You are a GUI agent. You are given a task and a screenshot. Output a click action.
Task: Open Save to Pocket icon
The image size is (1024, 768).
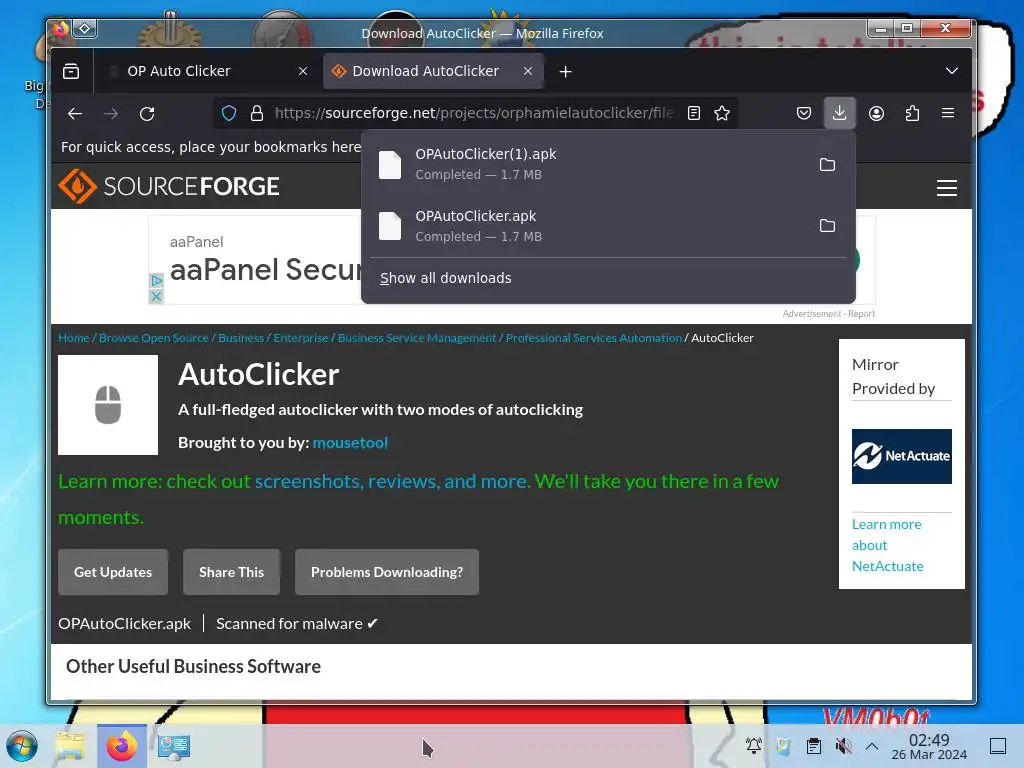pos(804,114)
